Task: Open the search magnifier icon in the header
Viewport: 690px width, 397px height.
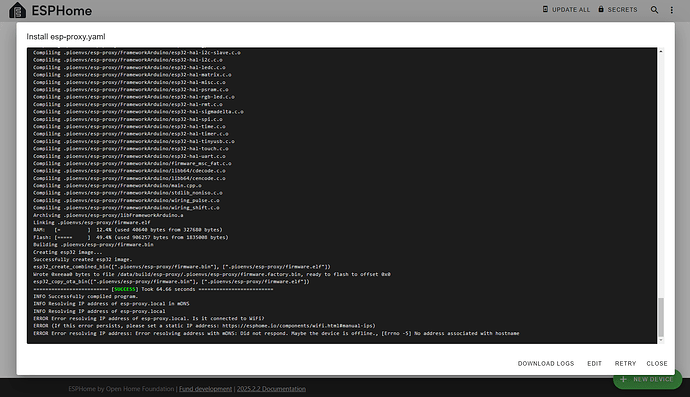Action: point(654,10)
